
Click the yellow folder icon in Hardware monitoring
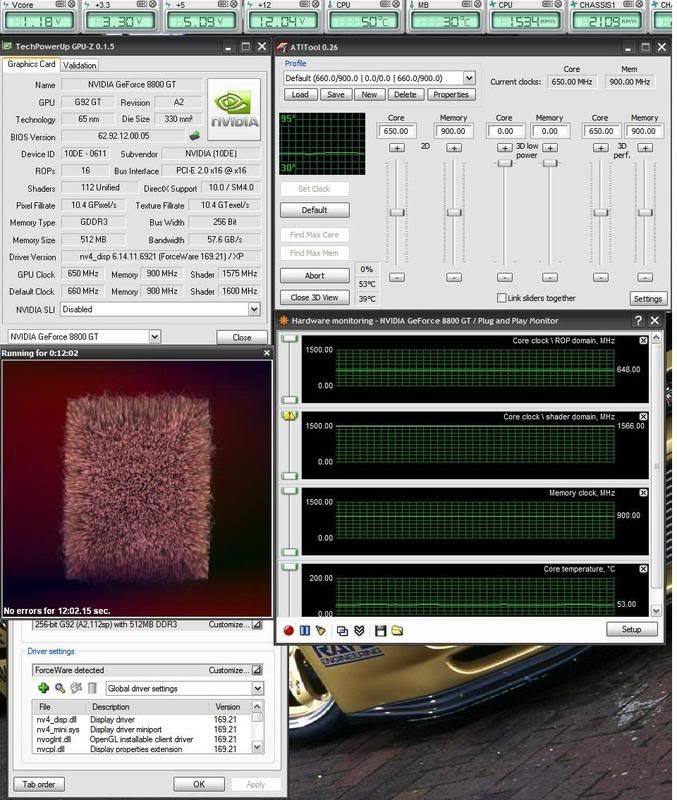397,630
